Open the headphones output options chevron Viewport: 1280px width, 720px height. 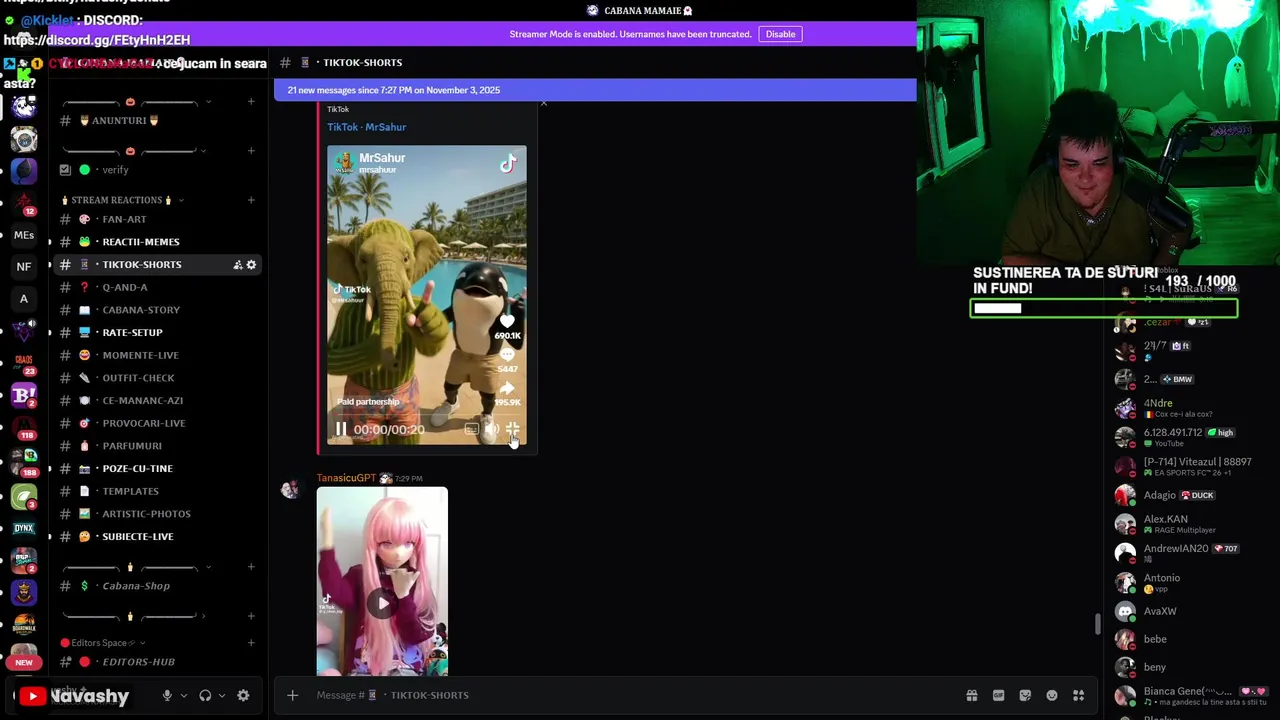coord(222,695)
